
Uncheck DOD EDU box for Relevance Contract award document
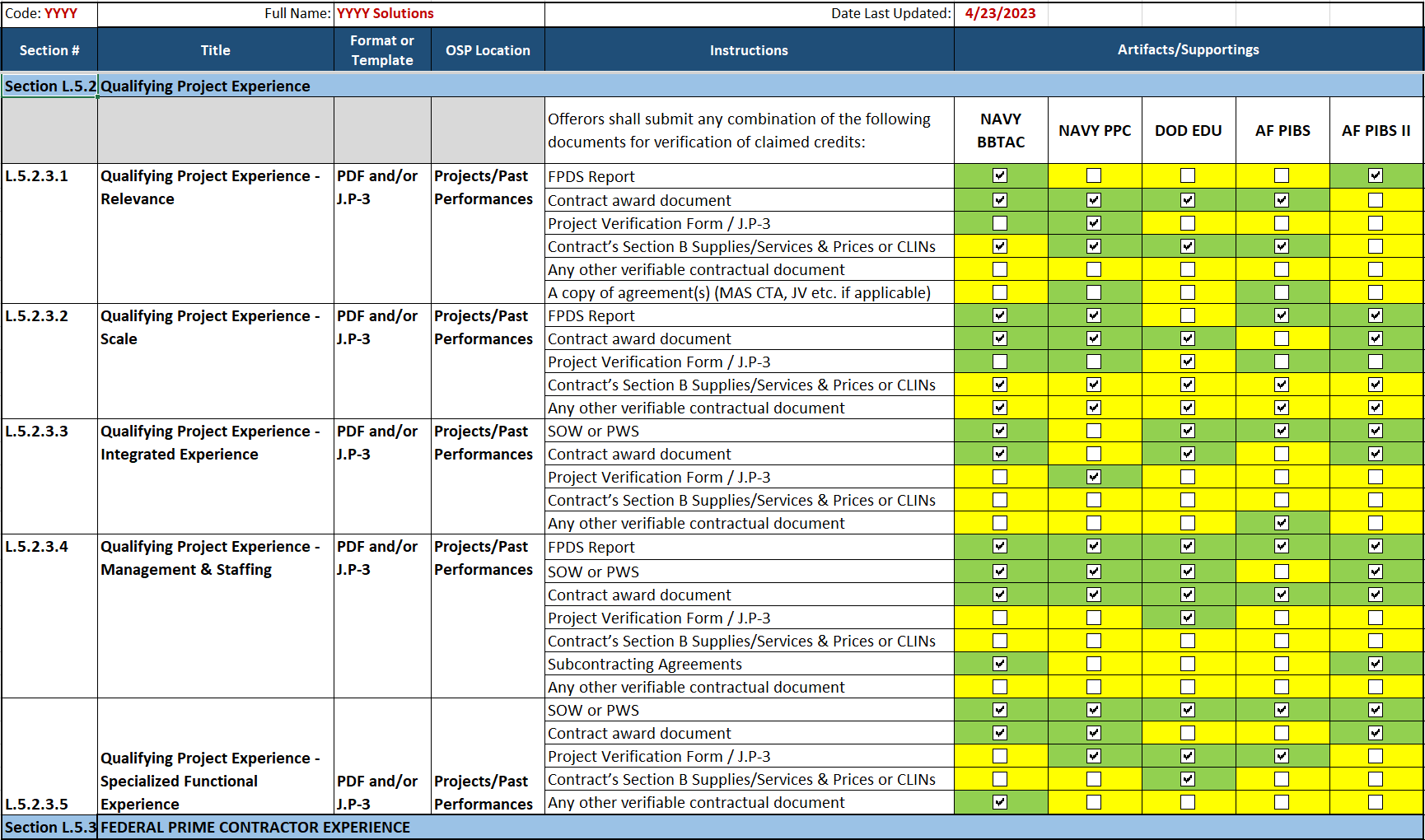(1188, 200)
